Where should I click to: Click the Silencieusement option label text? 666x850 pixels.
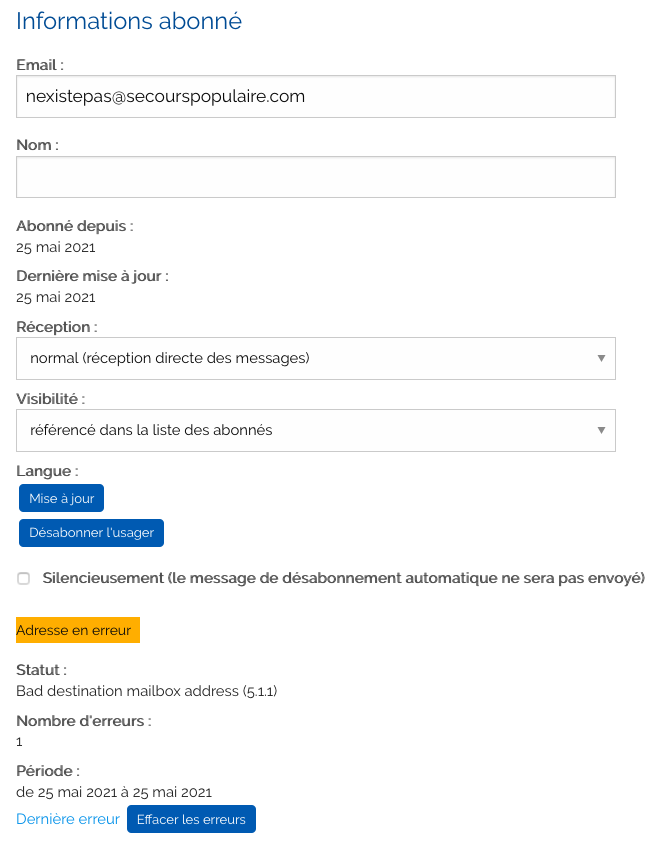[343, 578]
